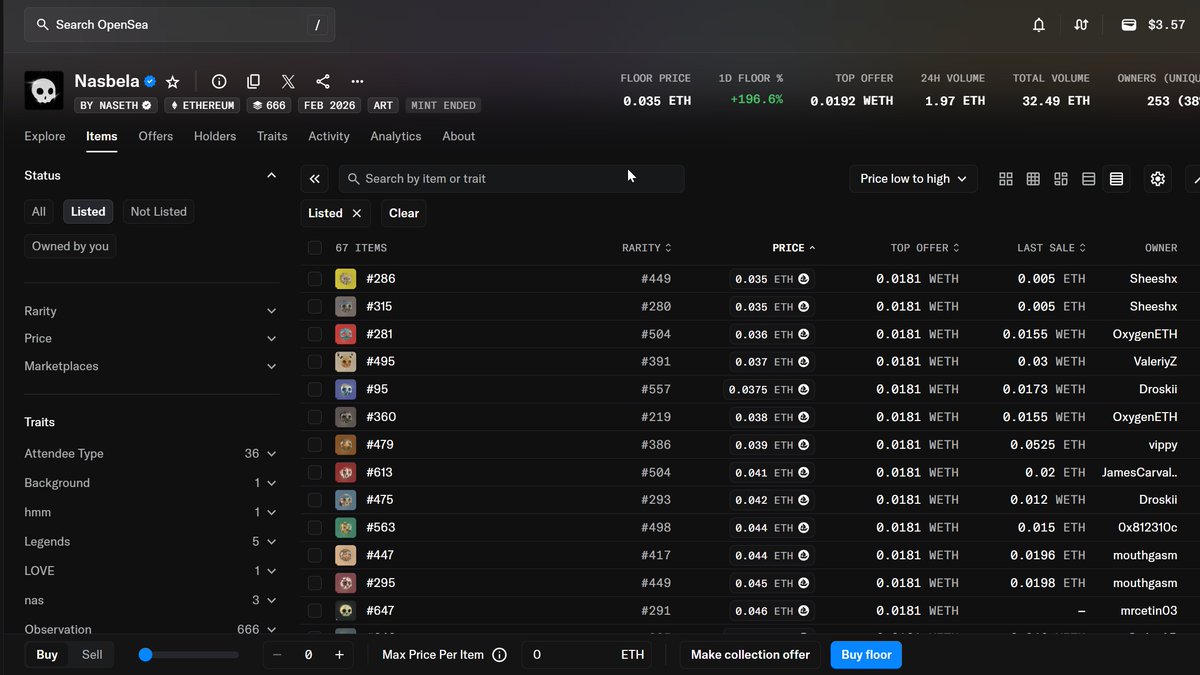Image resolution: width=1200 pixels, height=675 pixels.
Task: Switch the bottom bar to Sell mode
Action: tap(92, 655)
